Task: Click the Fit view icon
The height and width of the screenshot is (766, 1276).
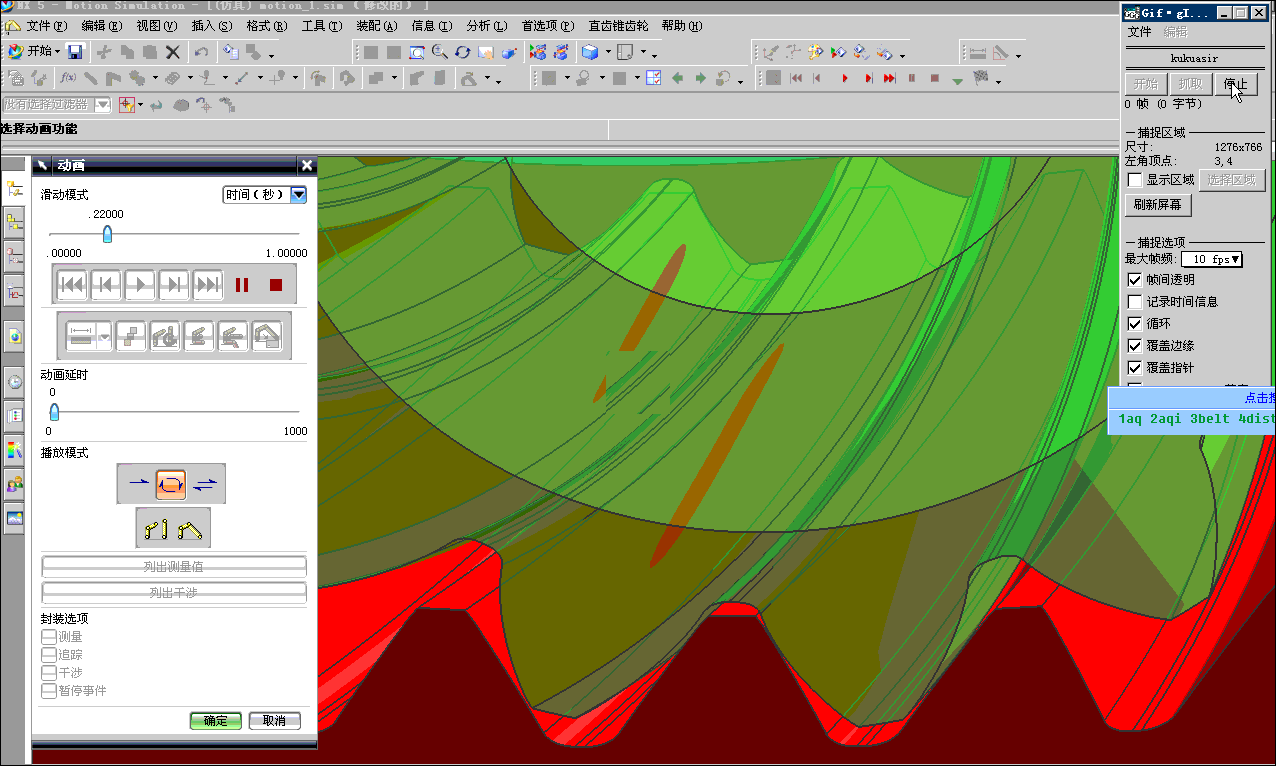Action: 416,52
